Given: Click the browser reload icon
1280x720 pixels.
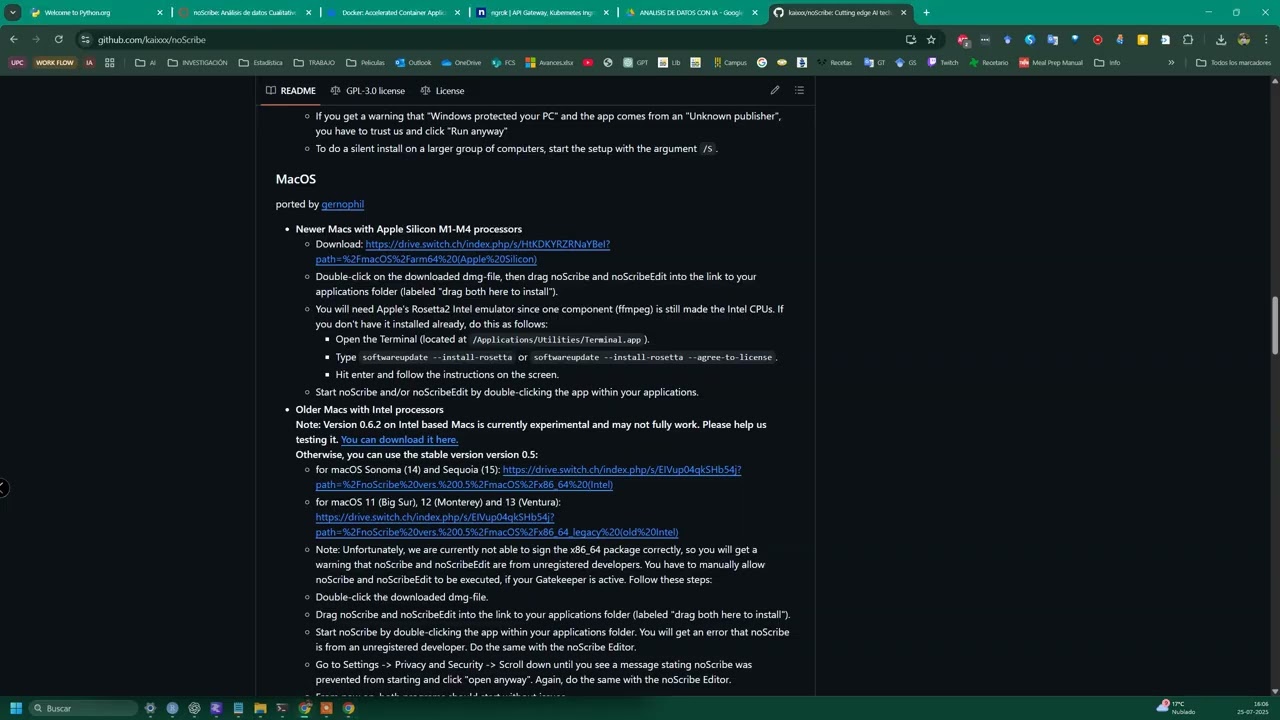Looking at the screenshot, I should click(59, 39).
